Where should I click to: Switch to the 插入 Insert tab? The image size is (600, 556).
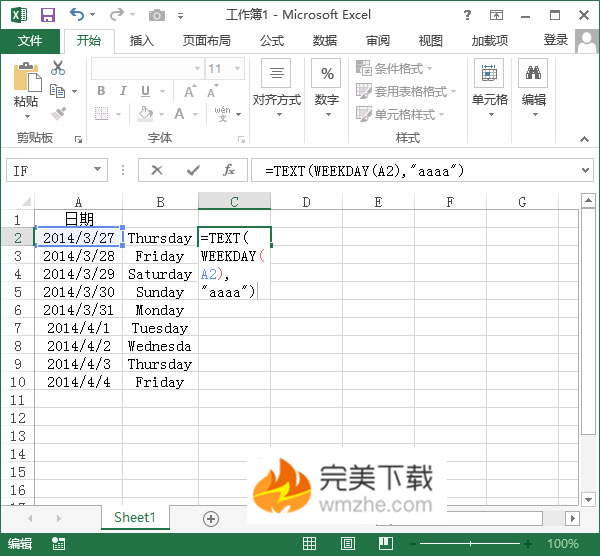pyautogui.click(x=141, y=41)
